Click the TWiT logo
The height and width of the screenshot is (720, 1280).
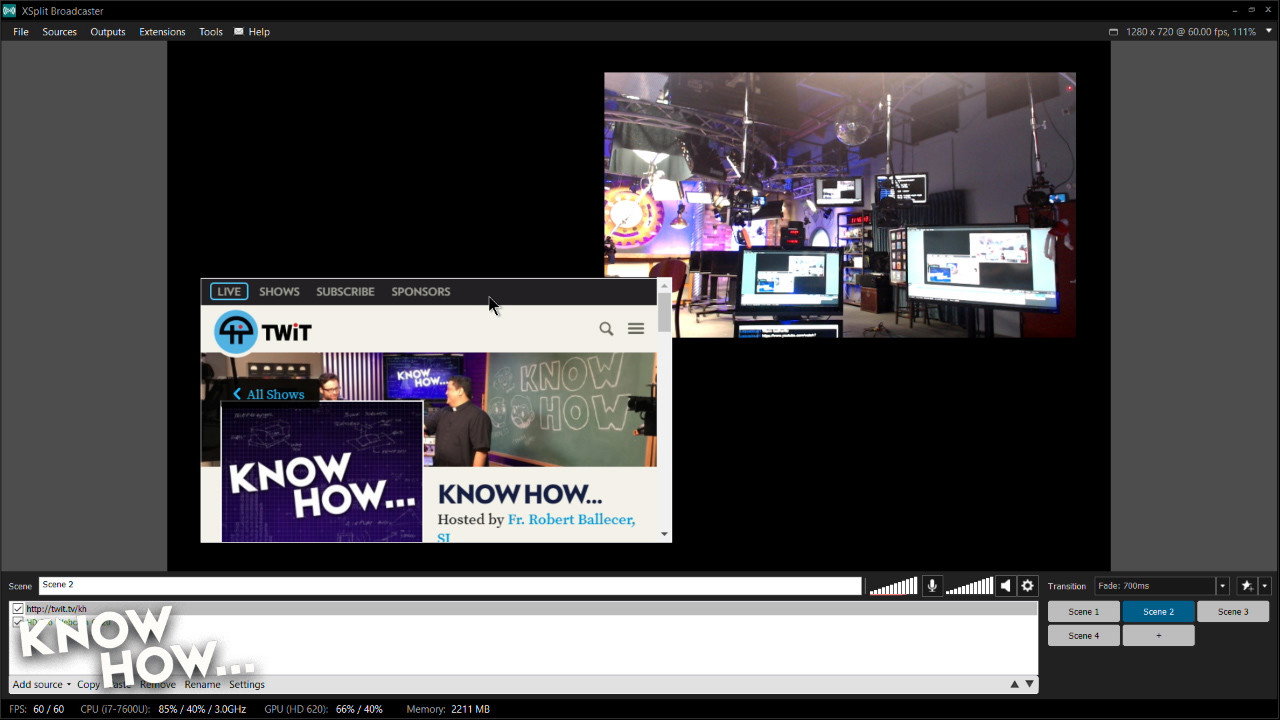click(x=264, y=332)
